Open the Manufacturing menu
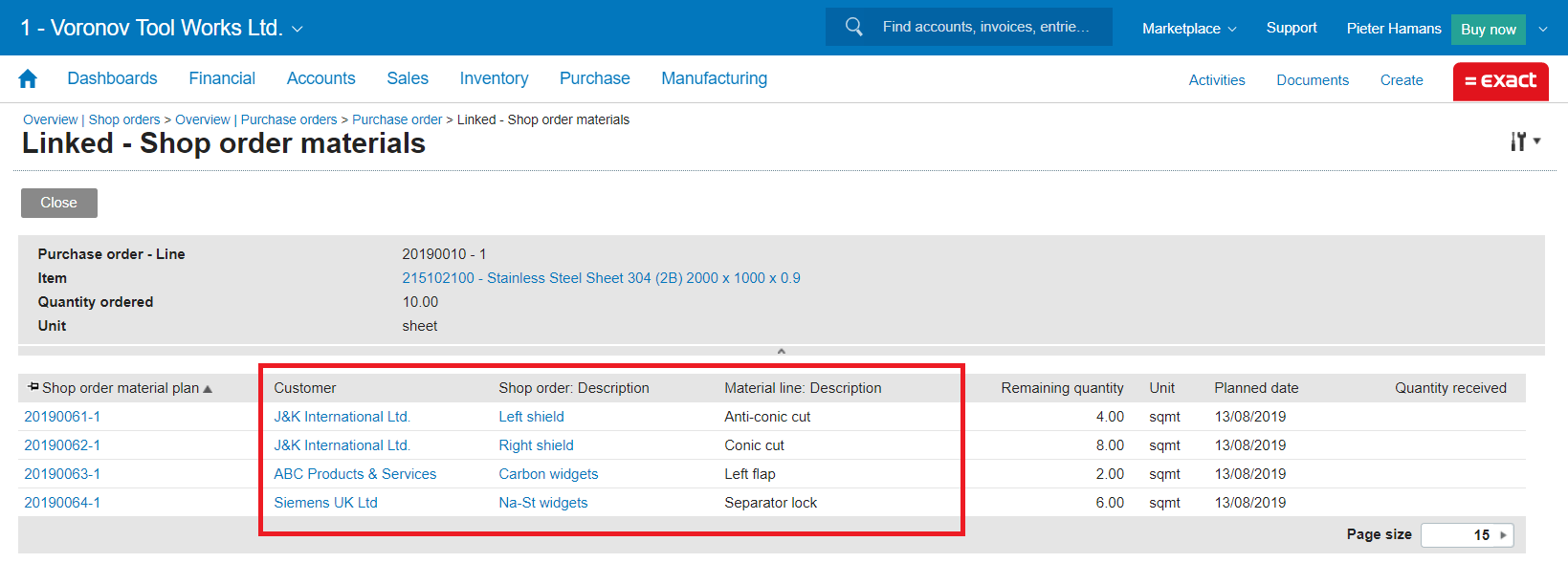Viewport: 1568px width, 563px height. [x=714, y=78]
